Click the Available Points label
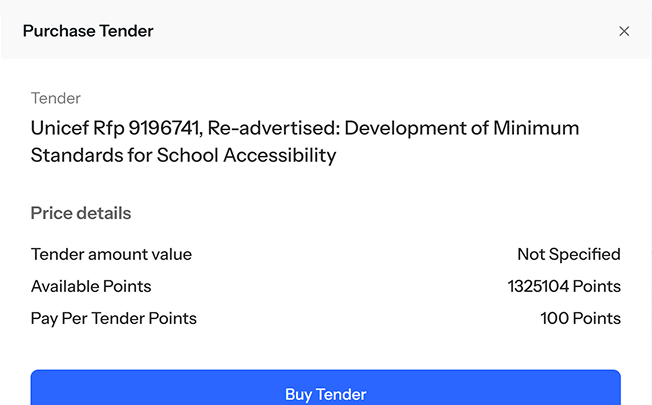652x405 pixels. pyautogui.click(x=91, y=286)
